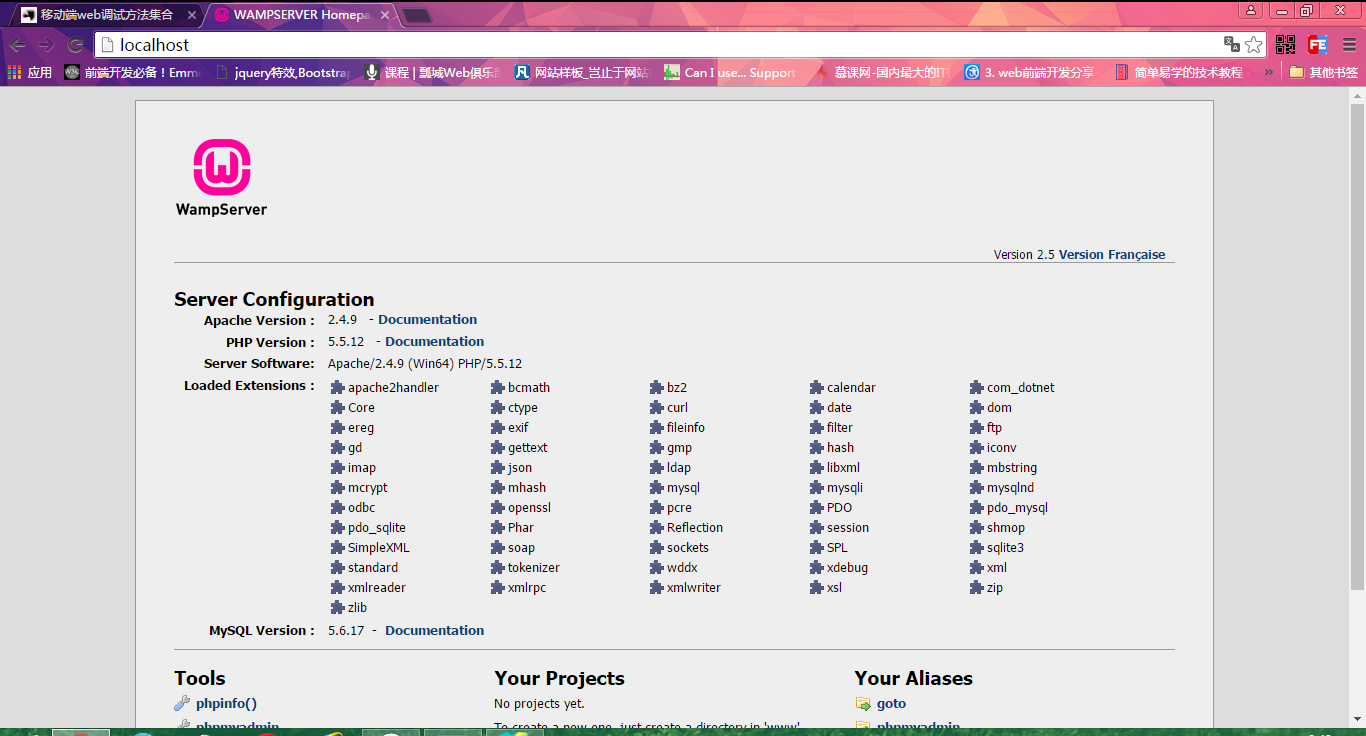Open the MySQL Documentation link
1366x736 pixels.
coord(434,630)
